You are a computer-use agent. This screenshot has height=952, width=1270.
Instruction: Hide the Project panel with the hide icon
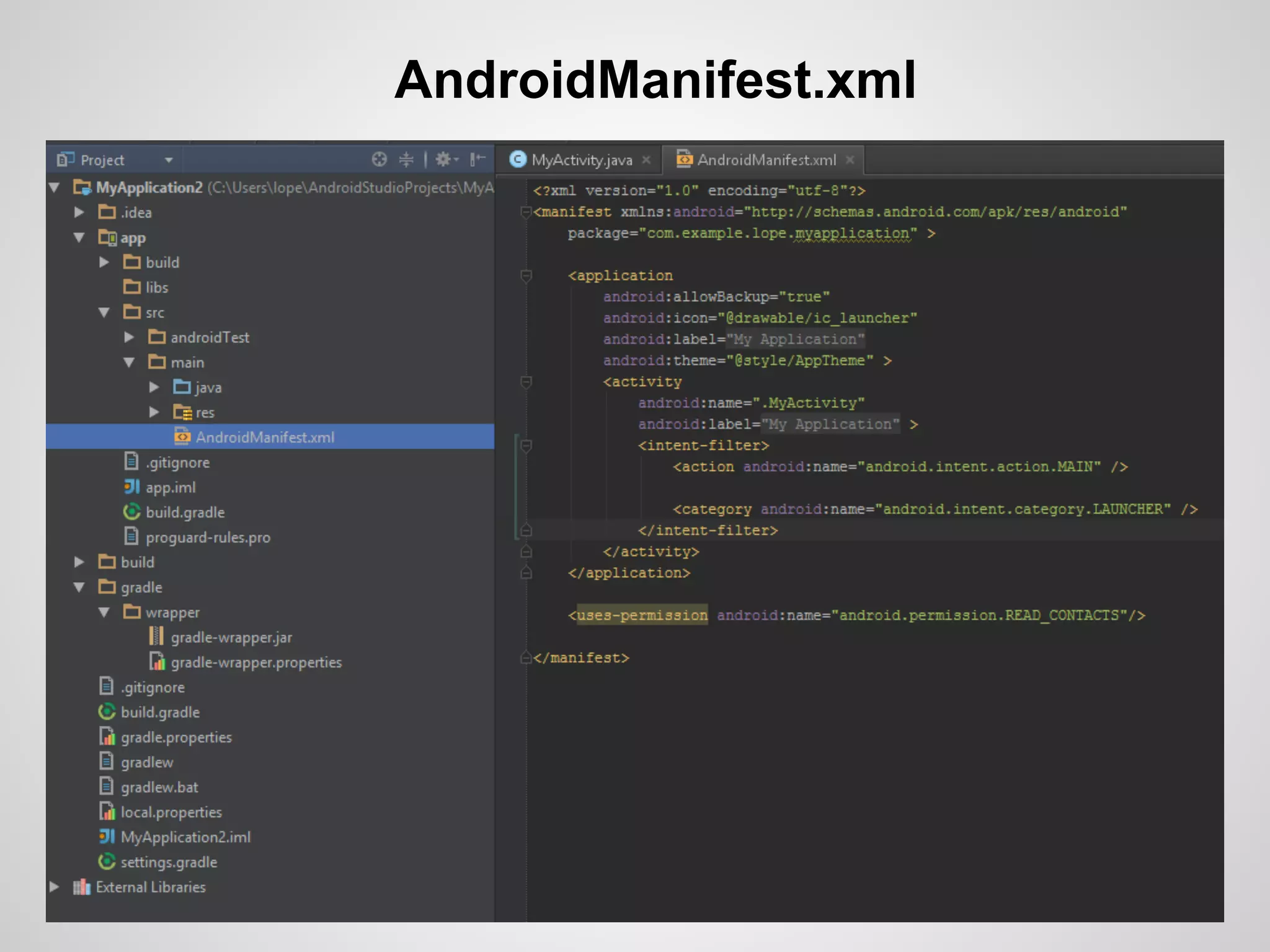click(x=477, y=160)
